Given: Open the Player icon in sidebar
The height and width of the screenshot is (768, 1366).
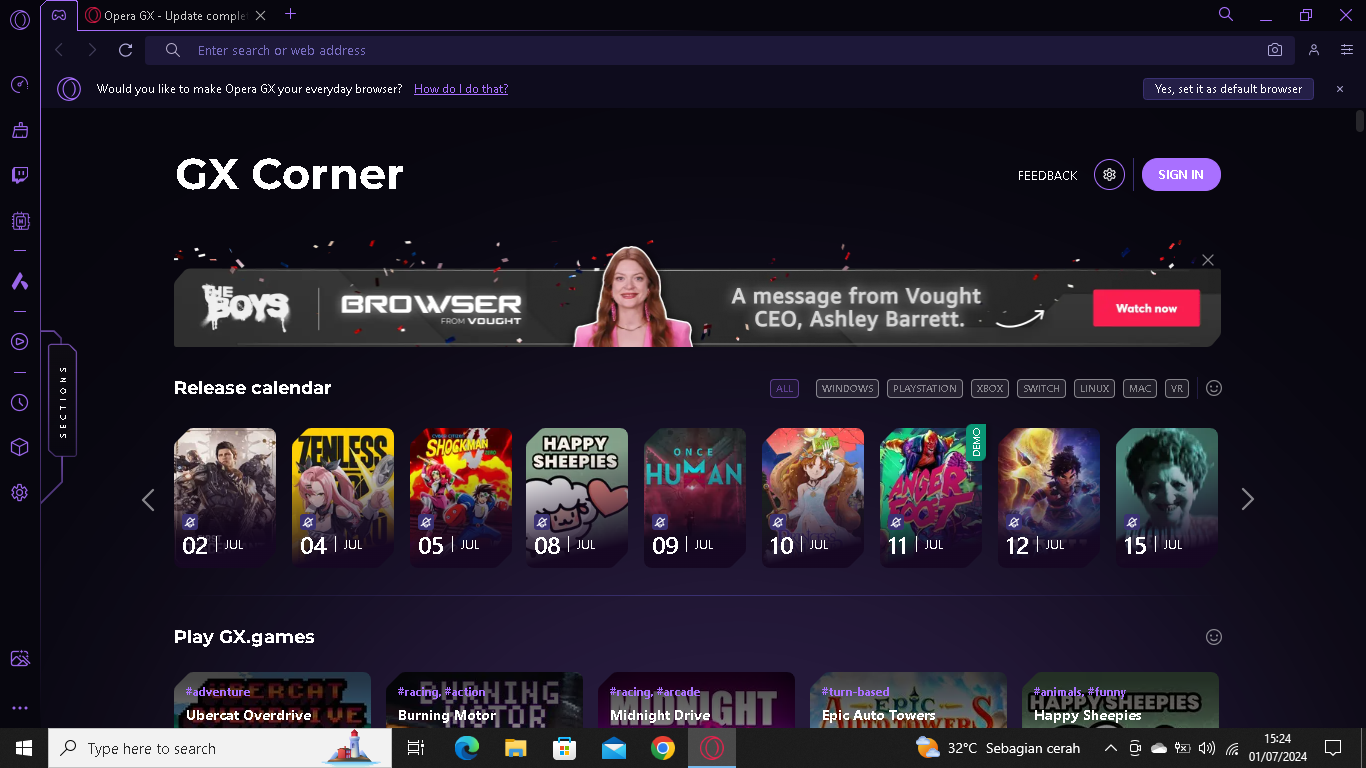Looking at the screenshot, I should coord(19,342).
